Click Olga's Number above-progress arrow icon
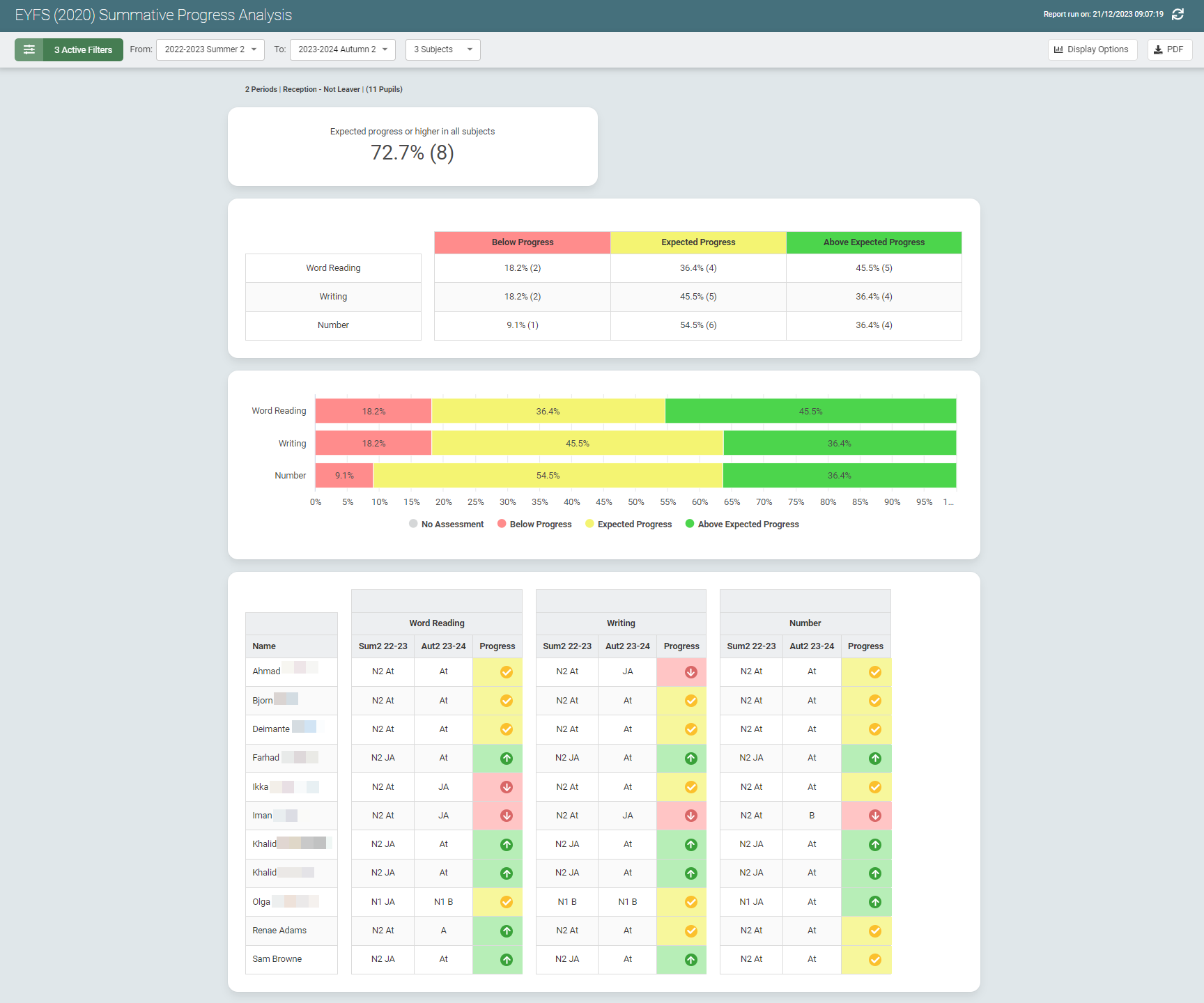This screenshot has width=1204, height=1003. tap(874, 902)
